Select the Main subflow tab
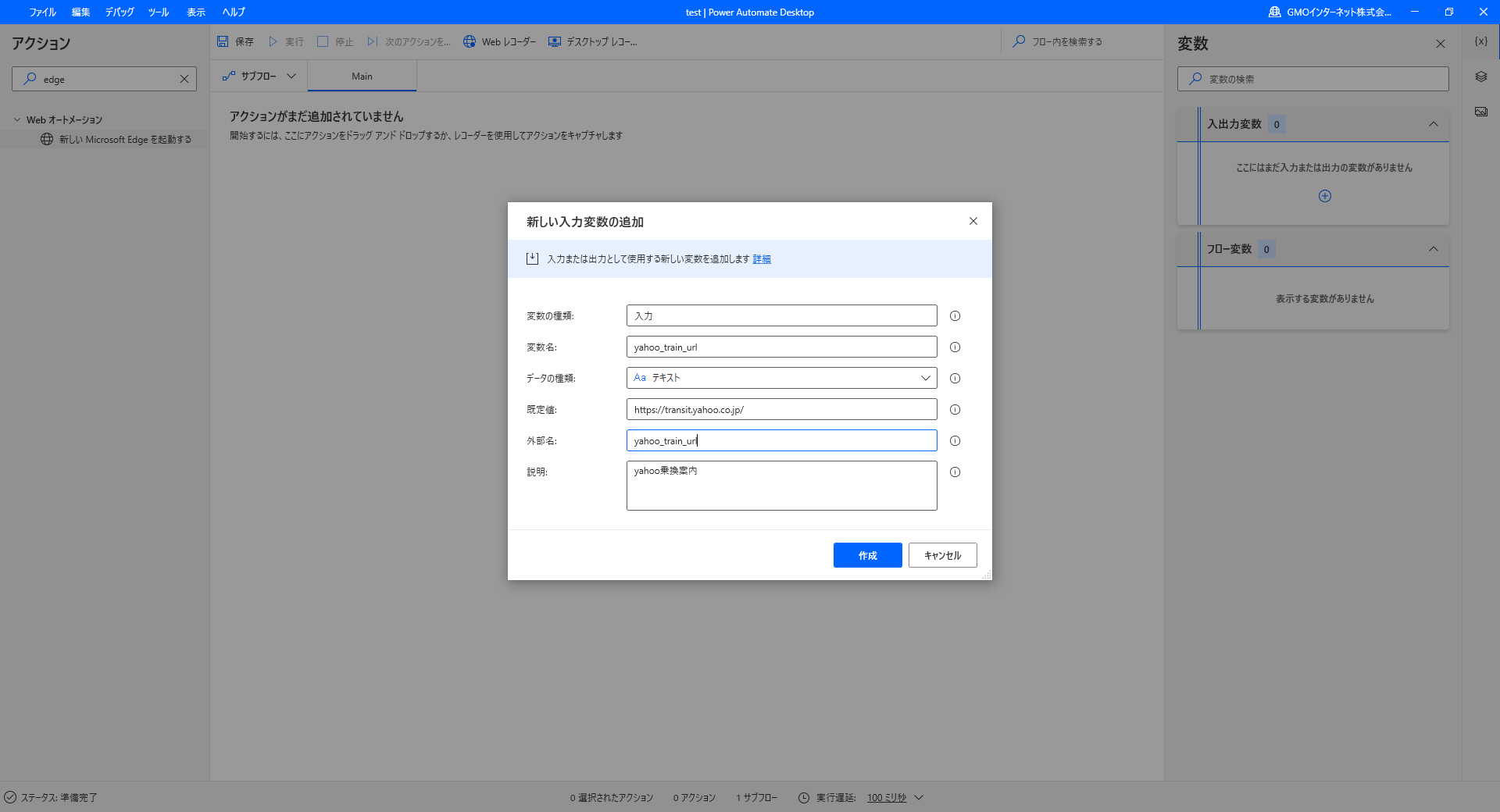The width and height of the screenshot is (1500, 812). (x=362, y=76)
